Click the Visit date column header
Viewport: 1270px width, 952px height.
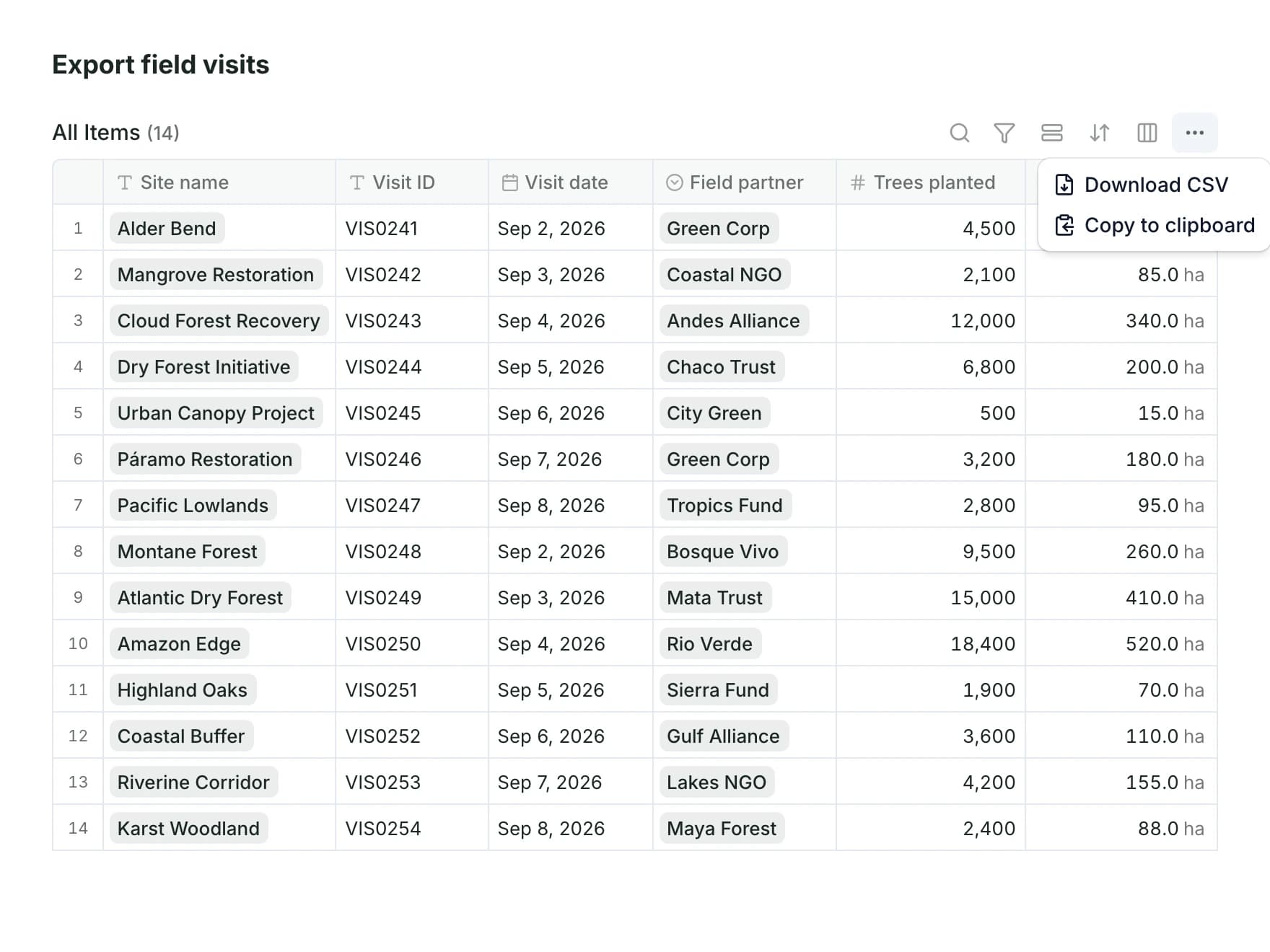pos(571,182)
